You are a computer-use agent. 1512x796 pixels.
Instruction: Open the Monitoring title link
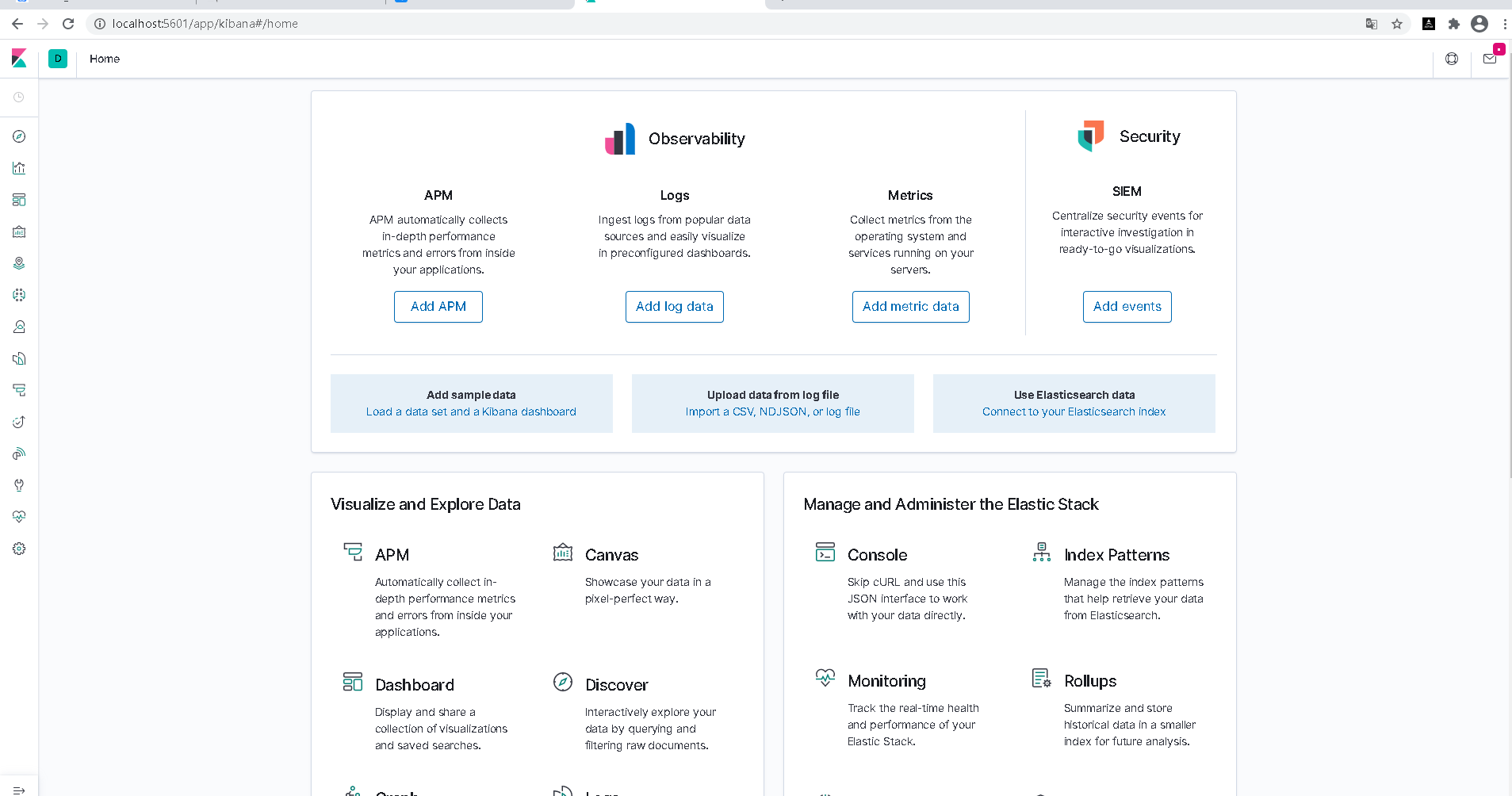(x=887, y=681)
